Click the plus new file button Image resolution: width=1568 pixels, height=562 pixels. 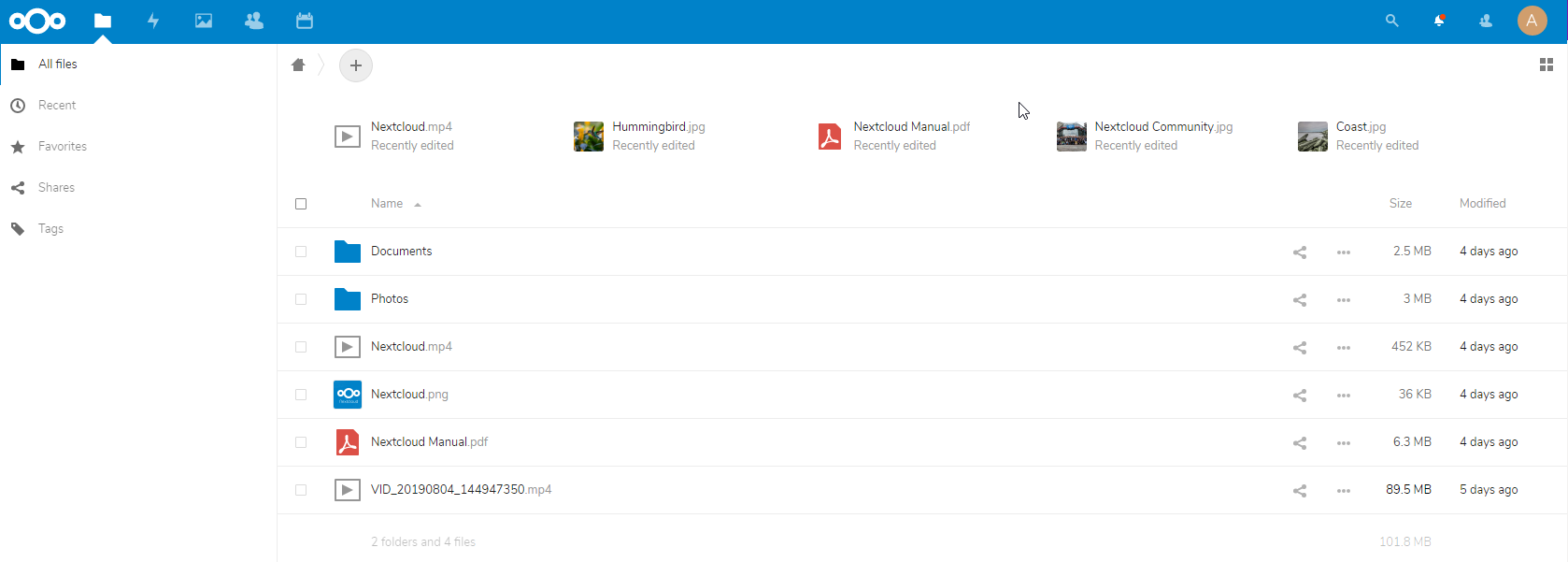[x=356, y=65]
